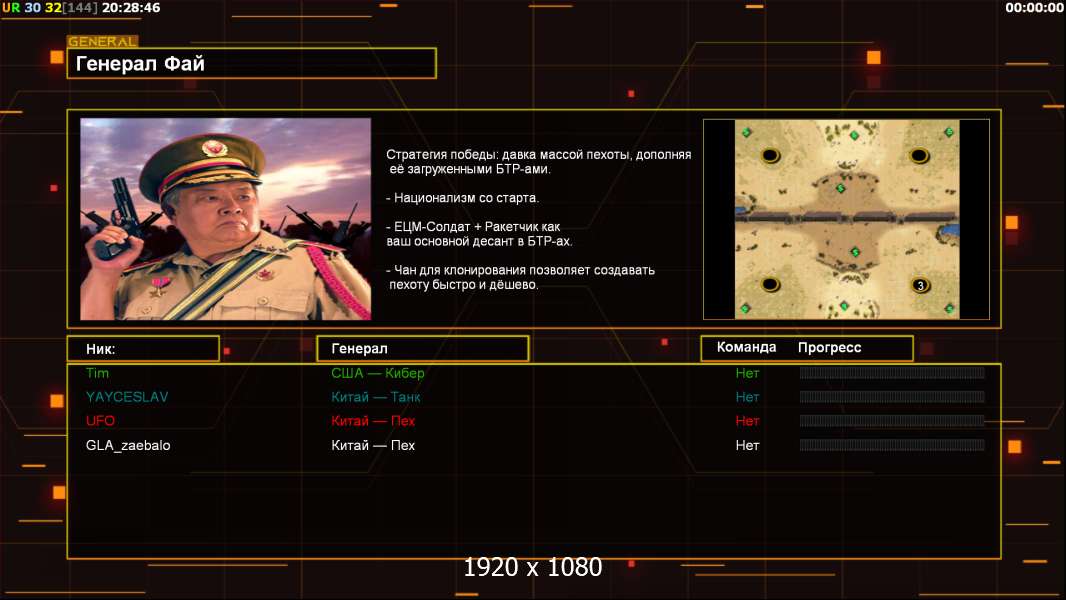Click the Национализм со старта tip line
This screenshot has height=600, width=1066.
pyautogui.click(x=462, y=198)
